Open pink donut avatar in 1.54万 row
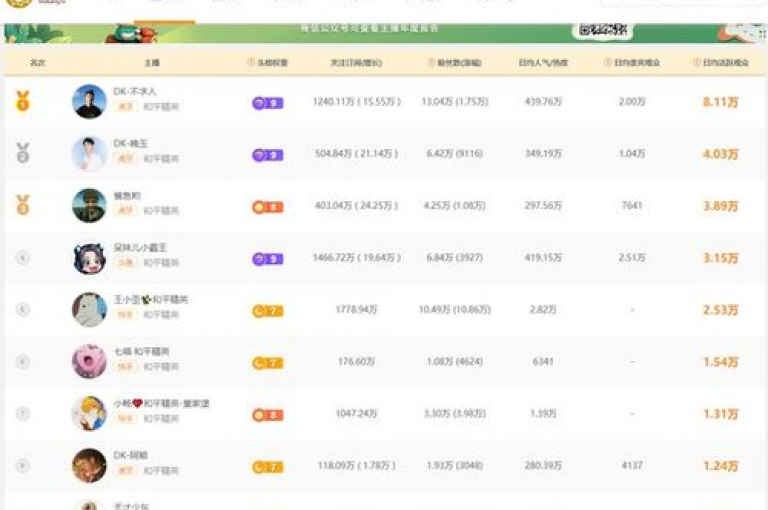768x510 pixels. [89, 362]
